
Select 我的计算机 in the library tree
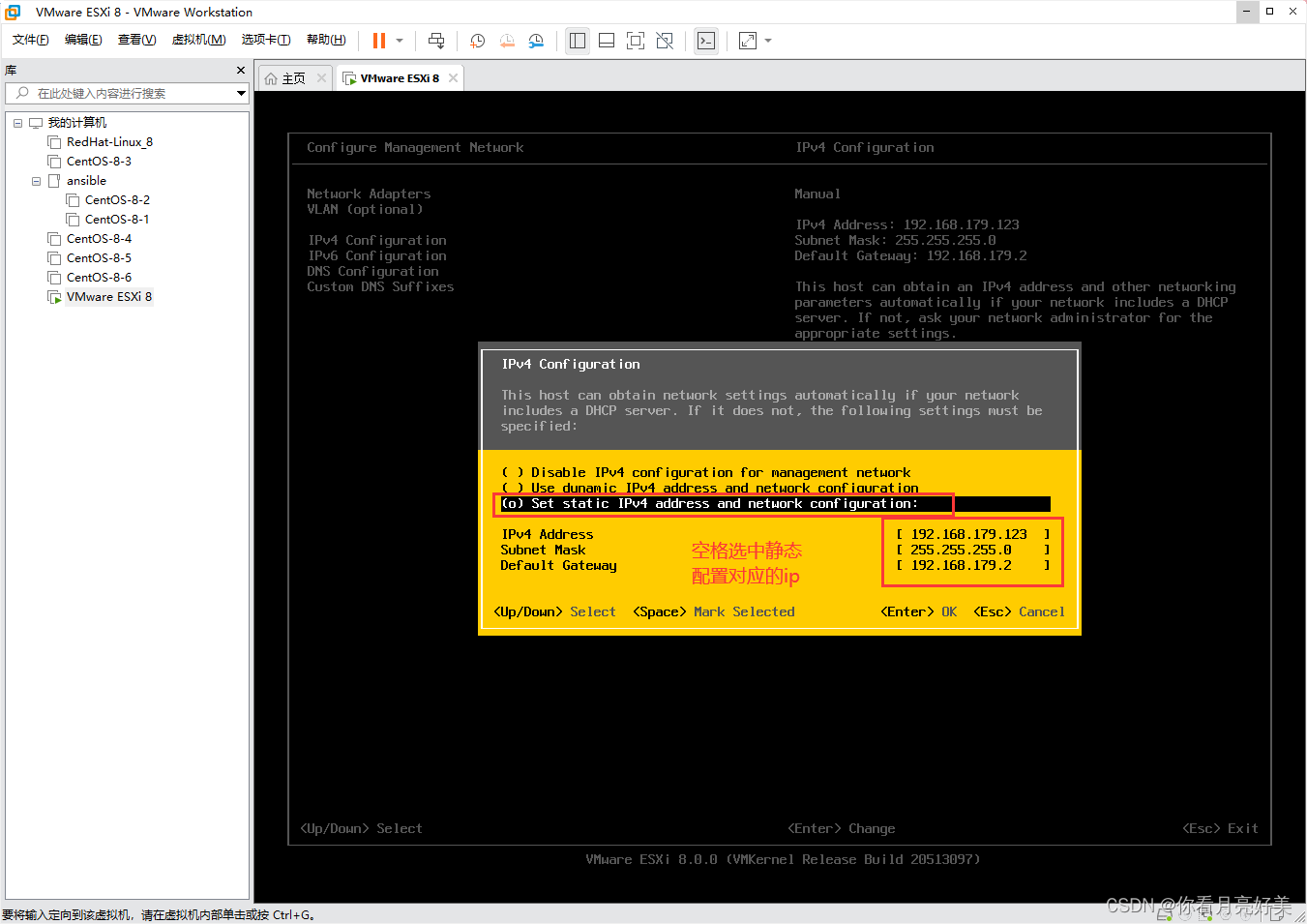click(77, 123)
